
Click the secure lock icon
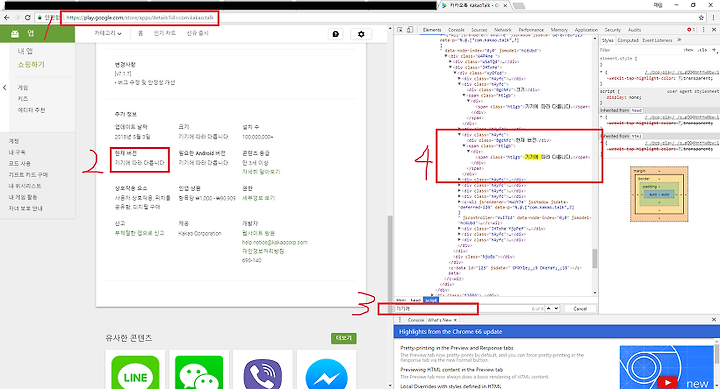coord(40,17)
